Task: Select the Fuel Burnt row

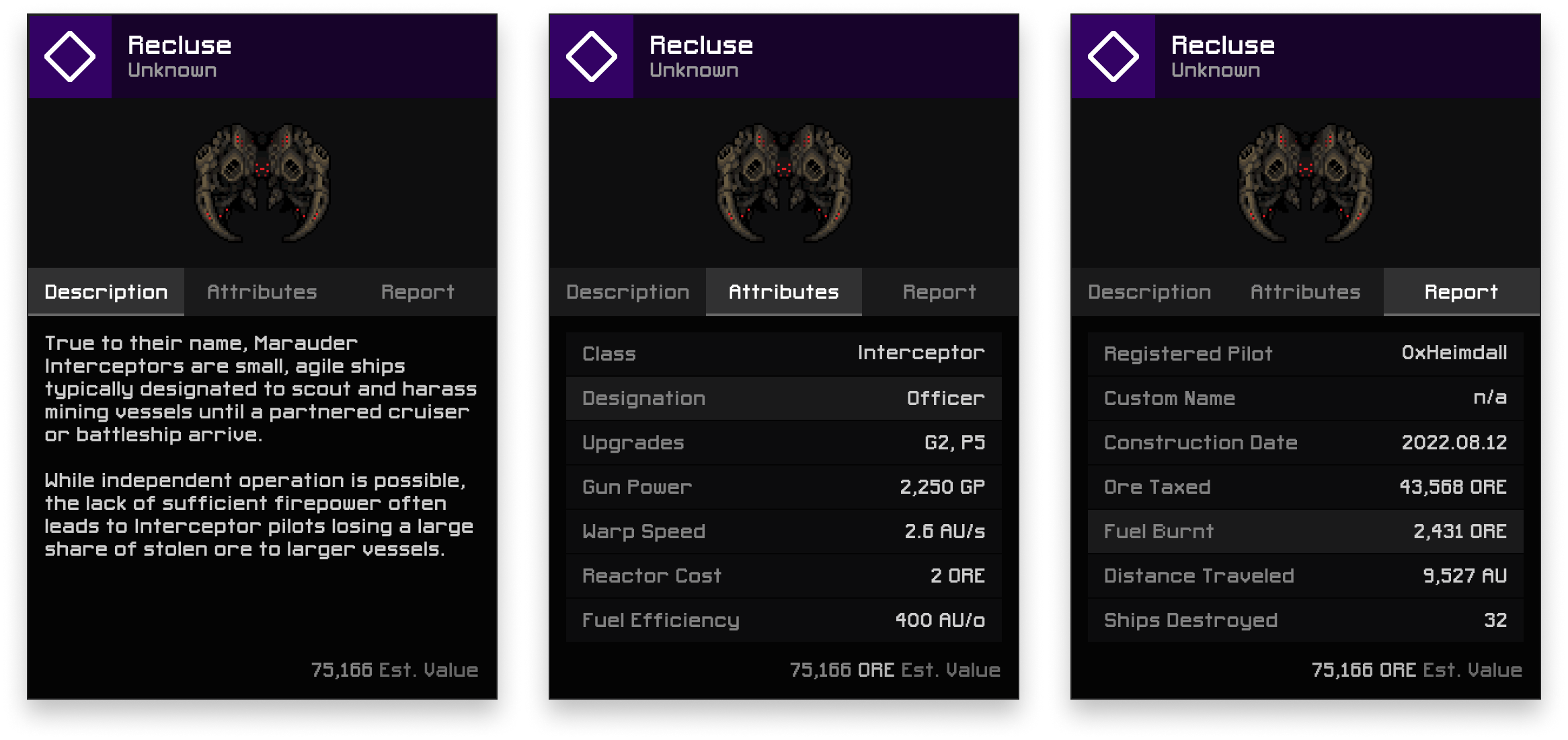Action: (x=1305, y=531)
